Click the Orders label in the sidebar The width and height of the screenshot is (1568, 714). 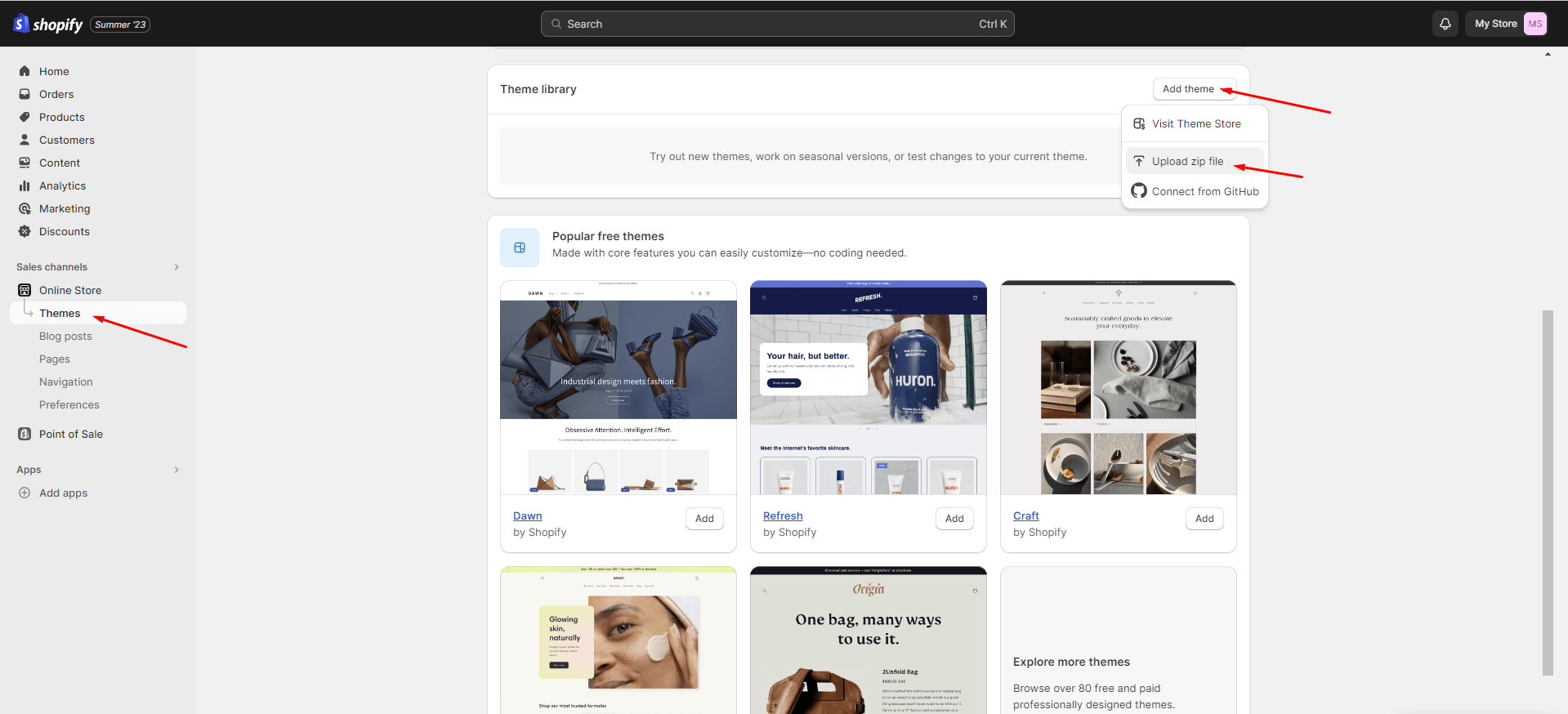point(56,94)
